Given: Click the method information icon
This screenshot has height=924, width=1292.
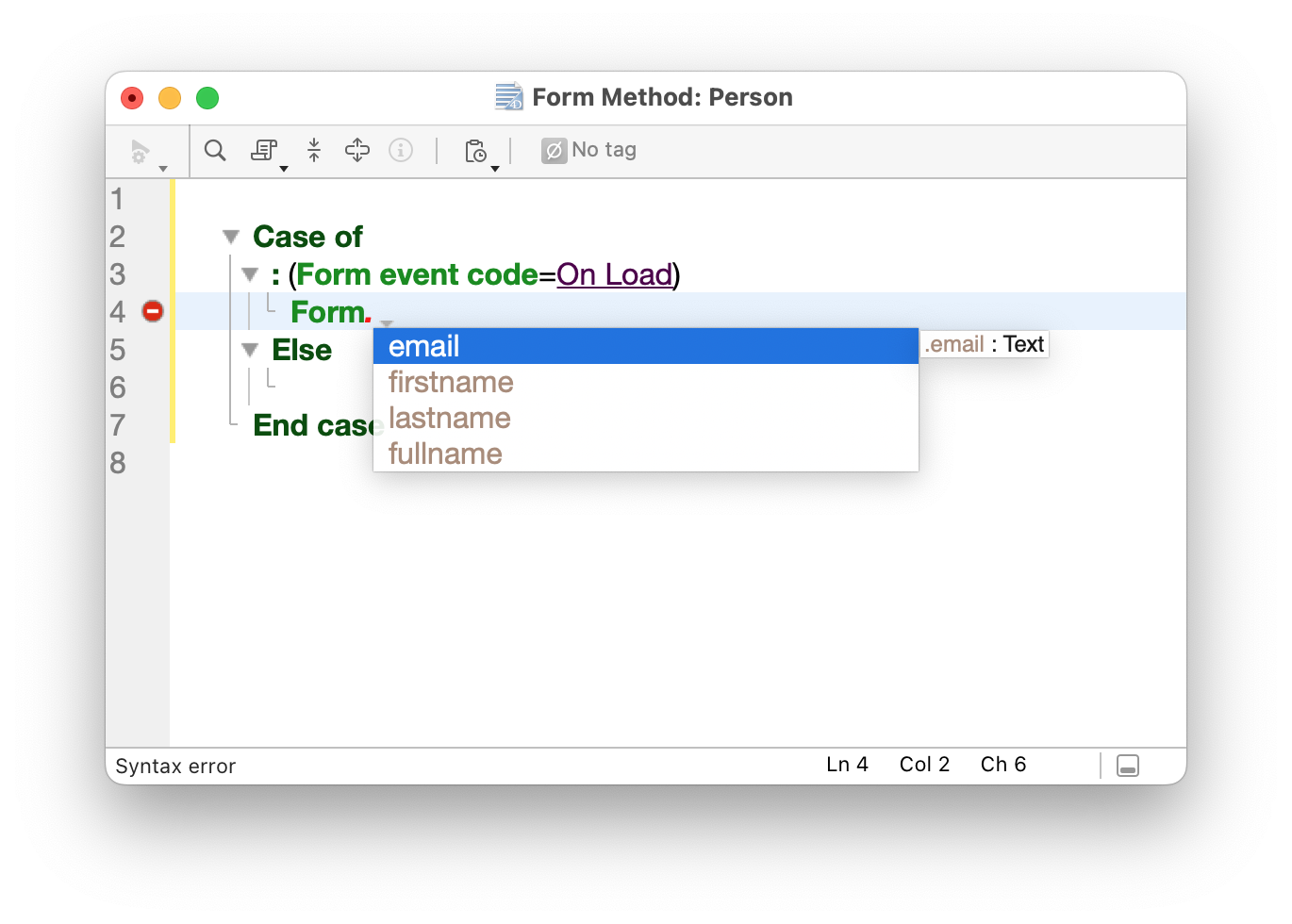Looking at the screenshot, I should [401, 150].
